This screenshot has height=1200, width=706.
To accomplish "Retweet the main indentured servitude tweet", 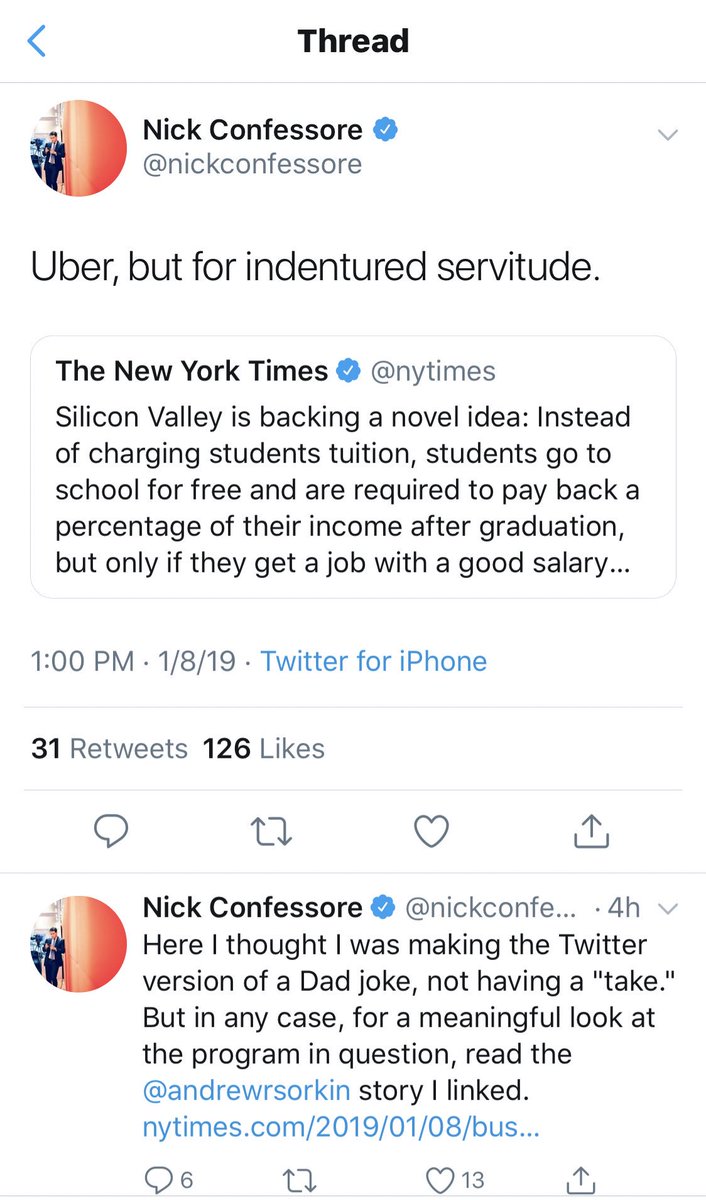I will click(270, 831).
